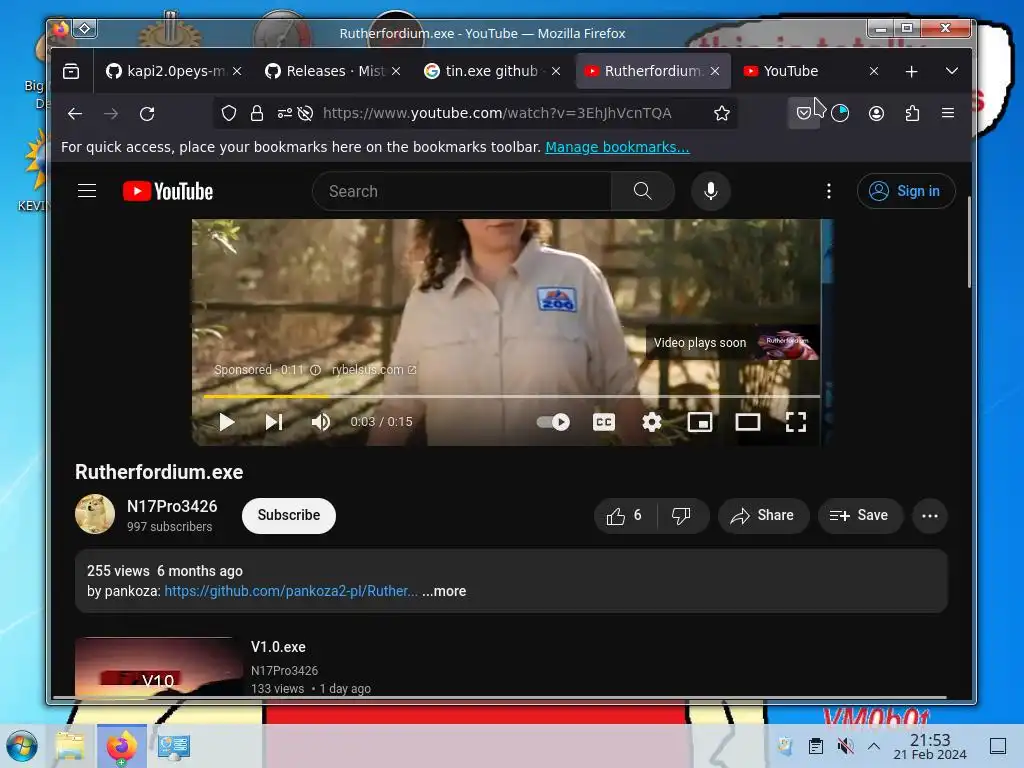The image size is (1024, 768).
Task: Open a new tab with plus
Action: pos(911,71)
